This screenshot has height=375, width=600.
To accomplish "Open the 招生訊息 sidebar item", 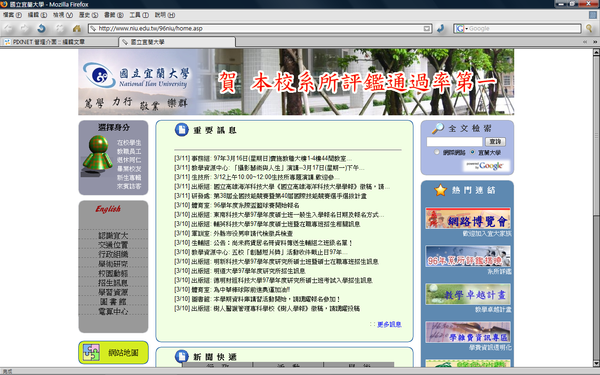I will coord(113,283).
